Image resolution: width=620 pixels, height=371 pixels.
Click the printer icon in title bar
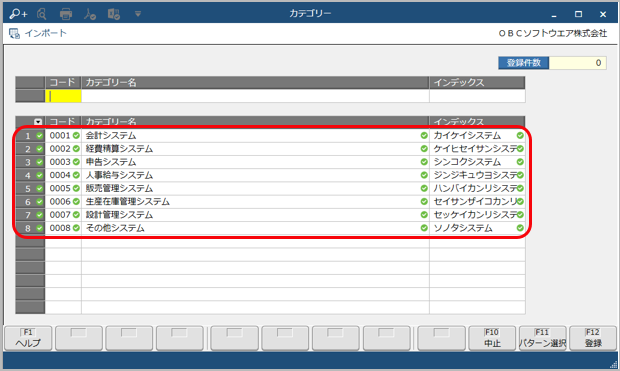tap(66, 14)
